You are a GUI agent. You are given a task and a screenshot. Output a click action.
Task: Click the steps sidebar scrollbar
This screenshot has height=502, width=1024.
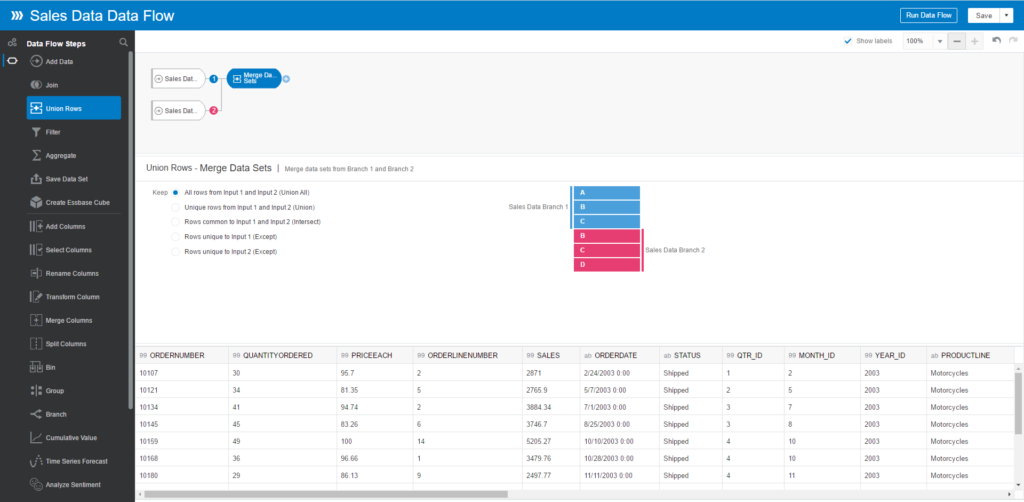131,228
